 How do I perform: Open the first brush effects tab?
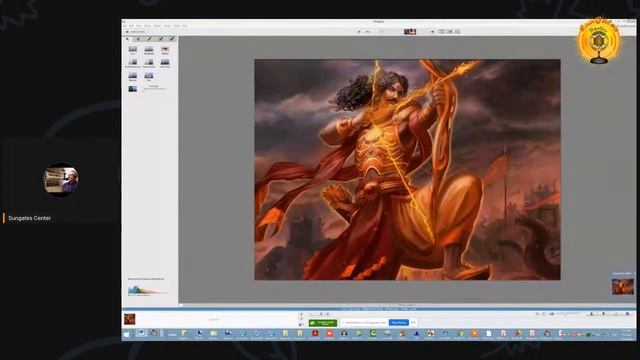(x=149, y=39)
